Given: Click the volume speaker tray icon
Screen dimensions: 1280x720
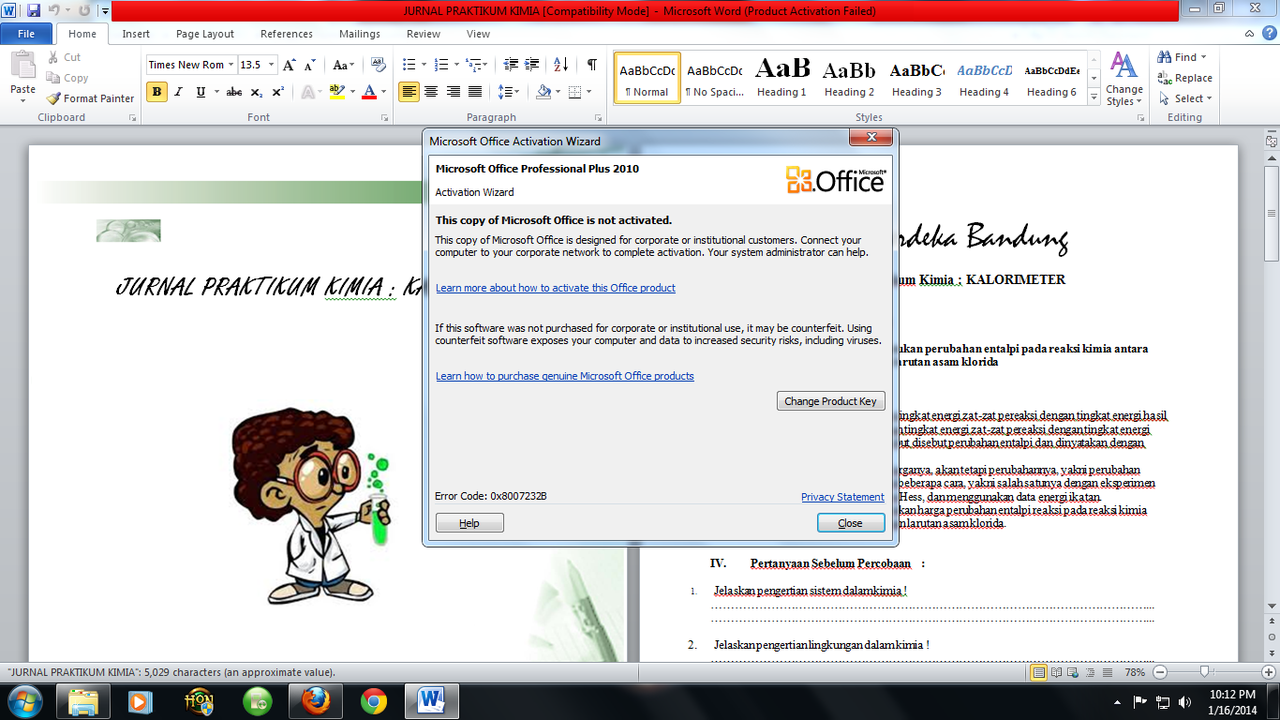Looking at the screenshot, I should pos(1186,701).
